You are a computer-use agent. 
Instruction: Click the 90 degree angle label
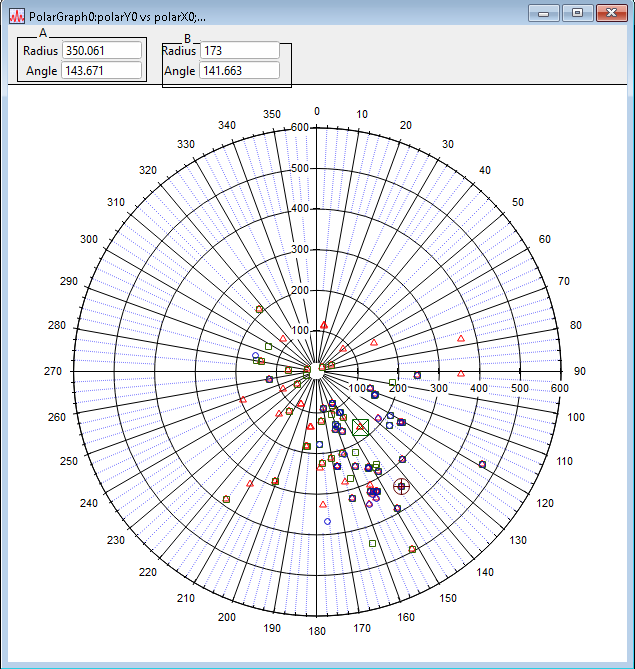tap(580, 371)
